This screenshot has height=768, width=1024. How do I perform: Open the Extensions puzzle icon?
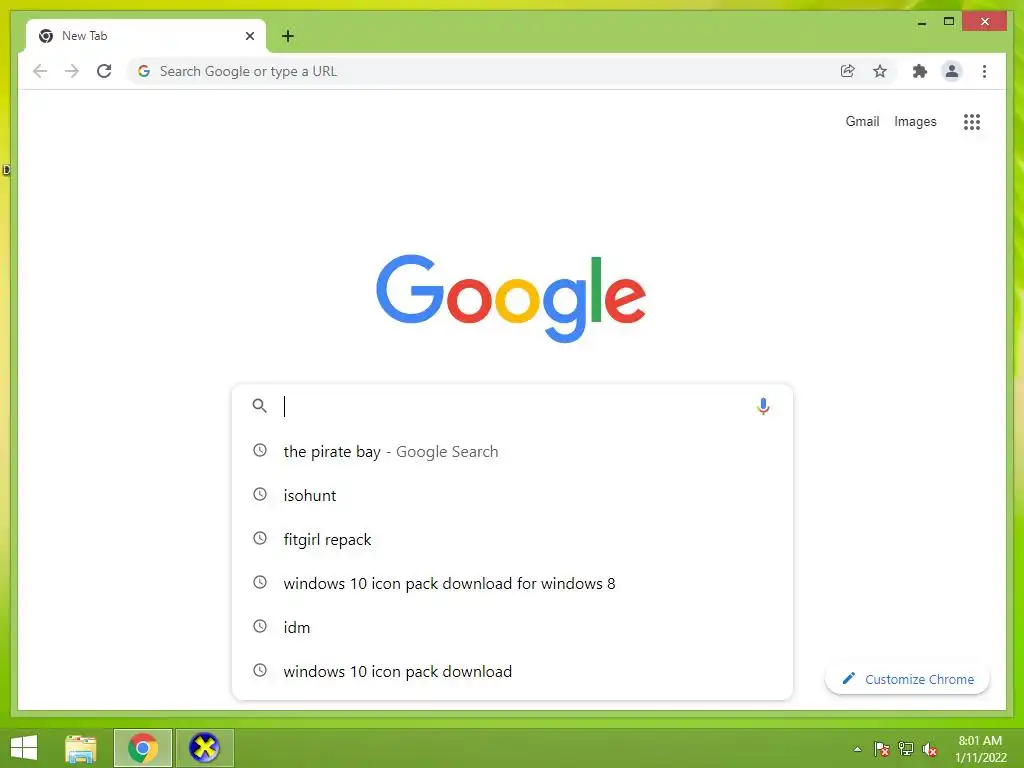click(920, 71)
